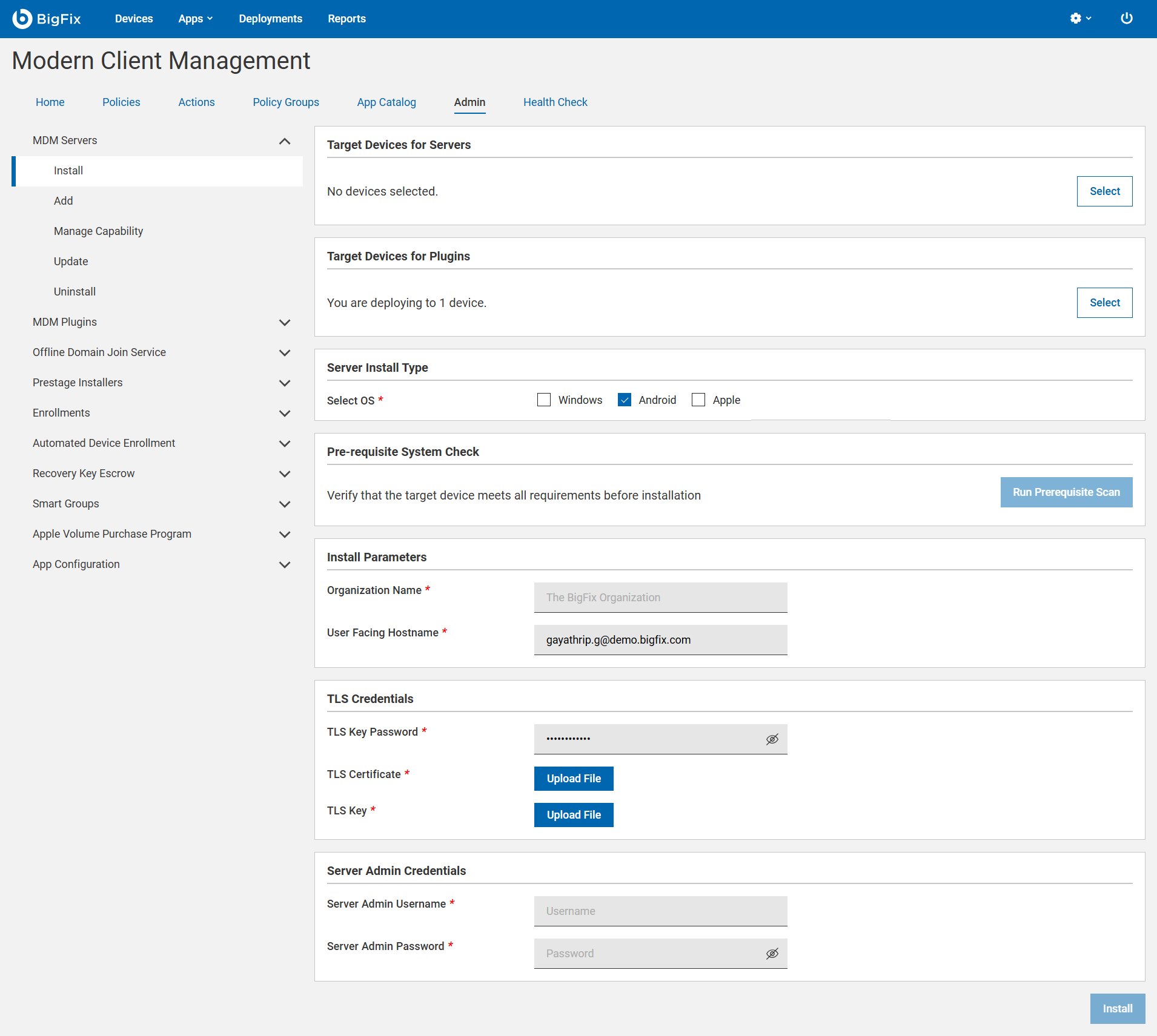The height and width of the screenshot is (1036, 1157).
Task: Select target devices for servers
Action: tap(1104, 191)
